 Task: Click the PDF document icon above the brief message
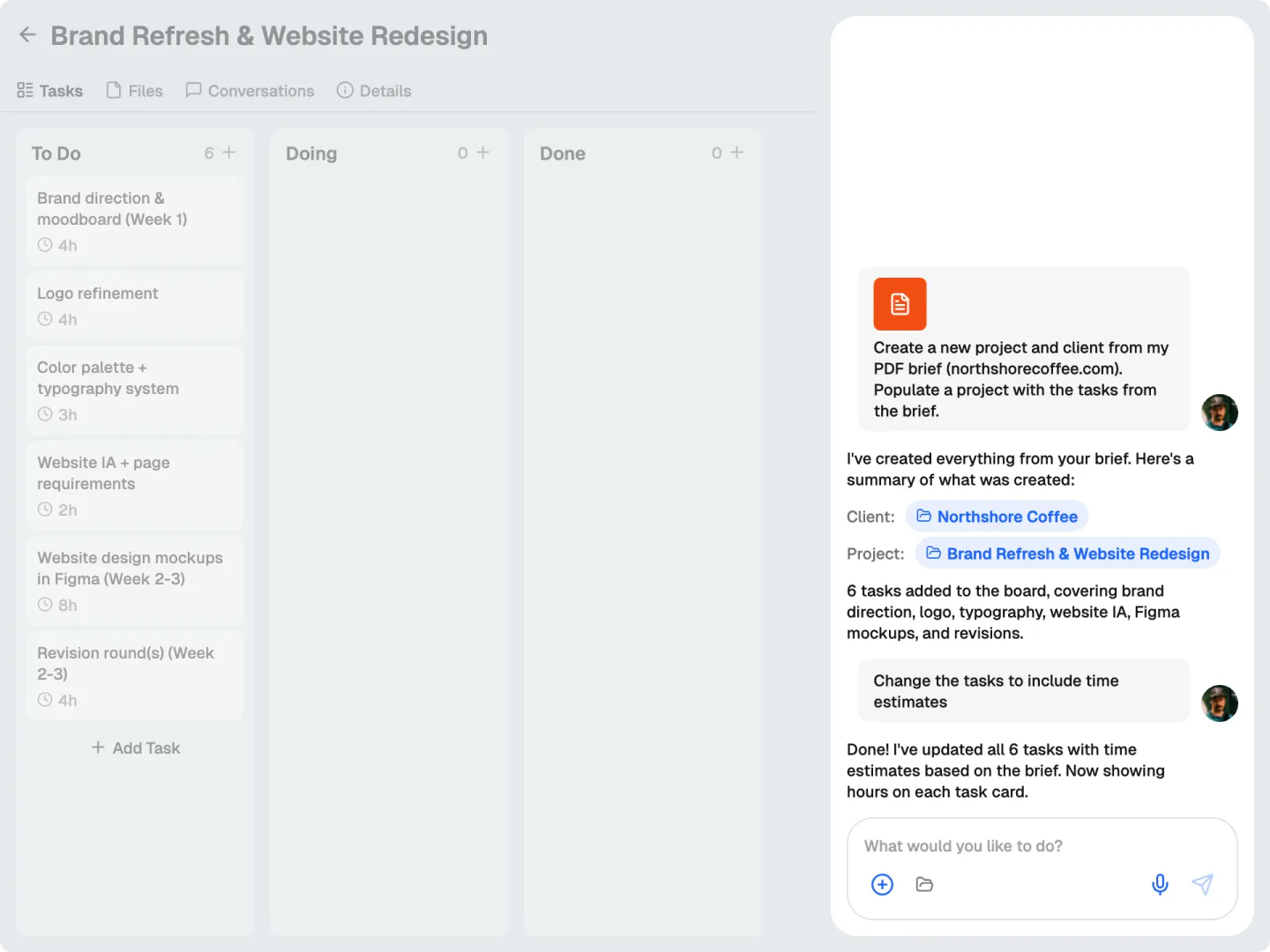(900, 304)
